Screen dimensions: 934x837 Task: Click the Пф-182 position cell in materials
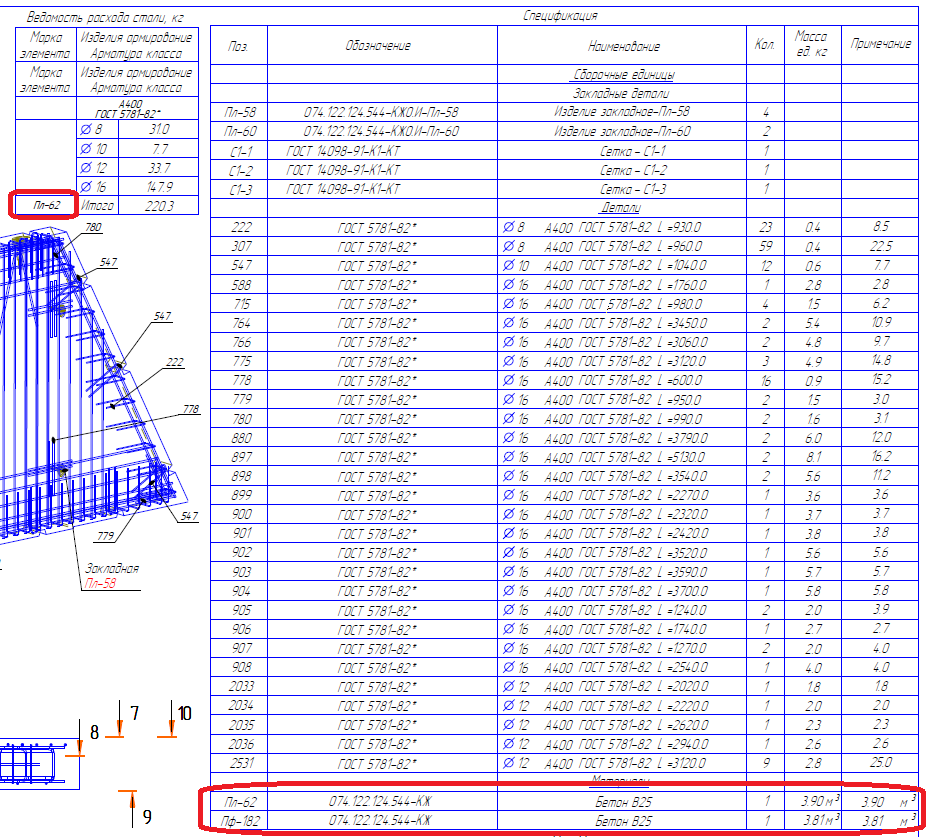click(x=240, y=820)
